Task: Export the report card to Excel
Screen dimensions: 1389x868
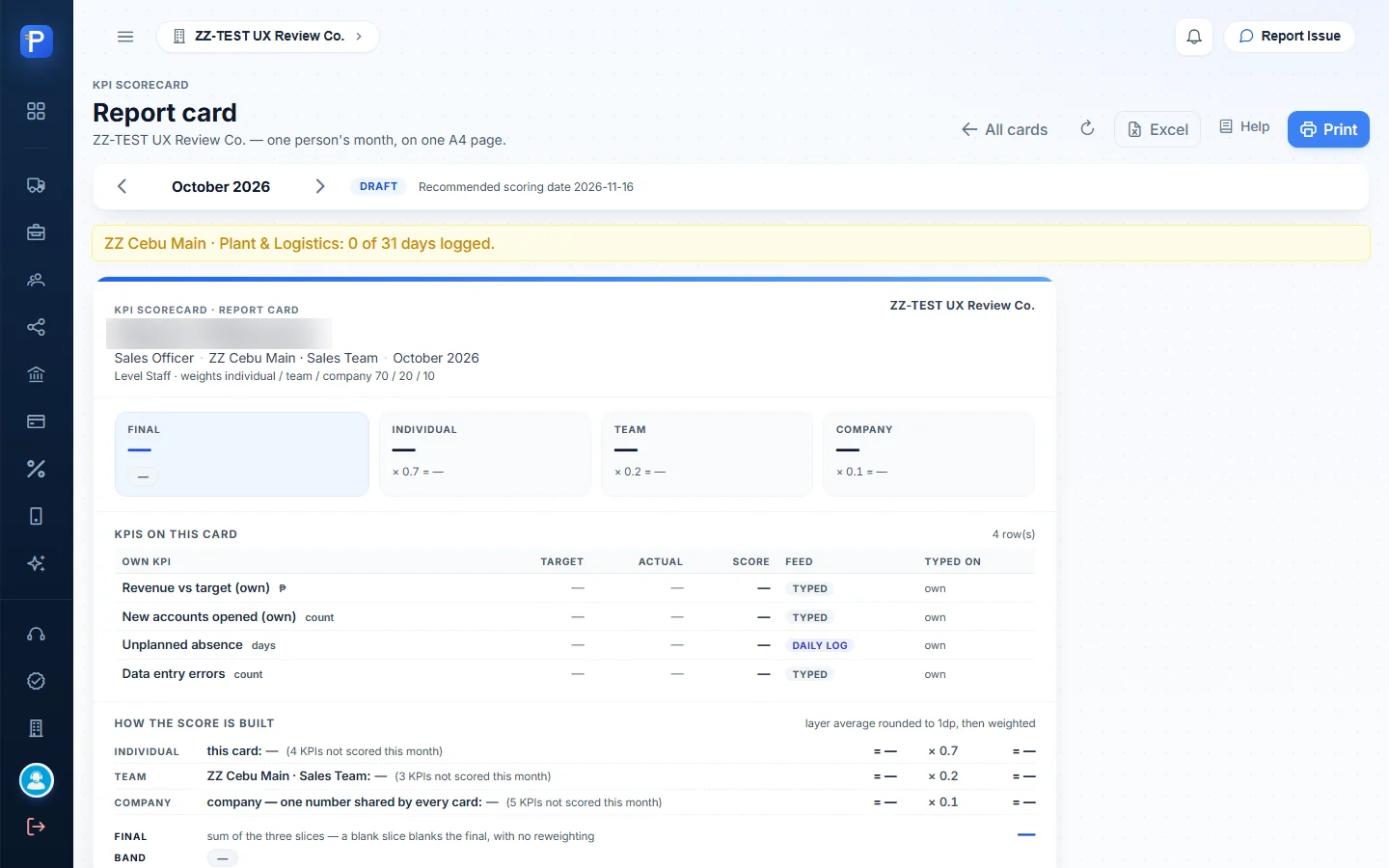Action: (x=1157, y=129)
